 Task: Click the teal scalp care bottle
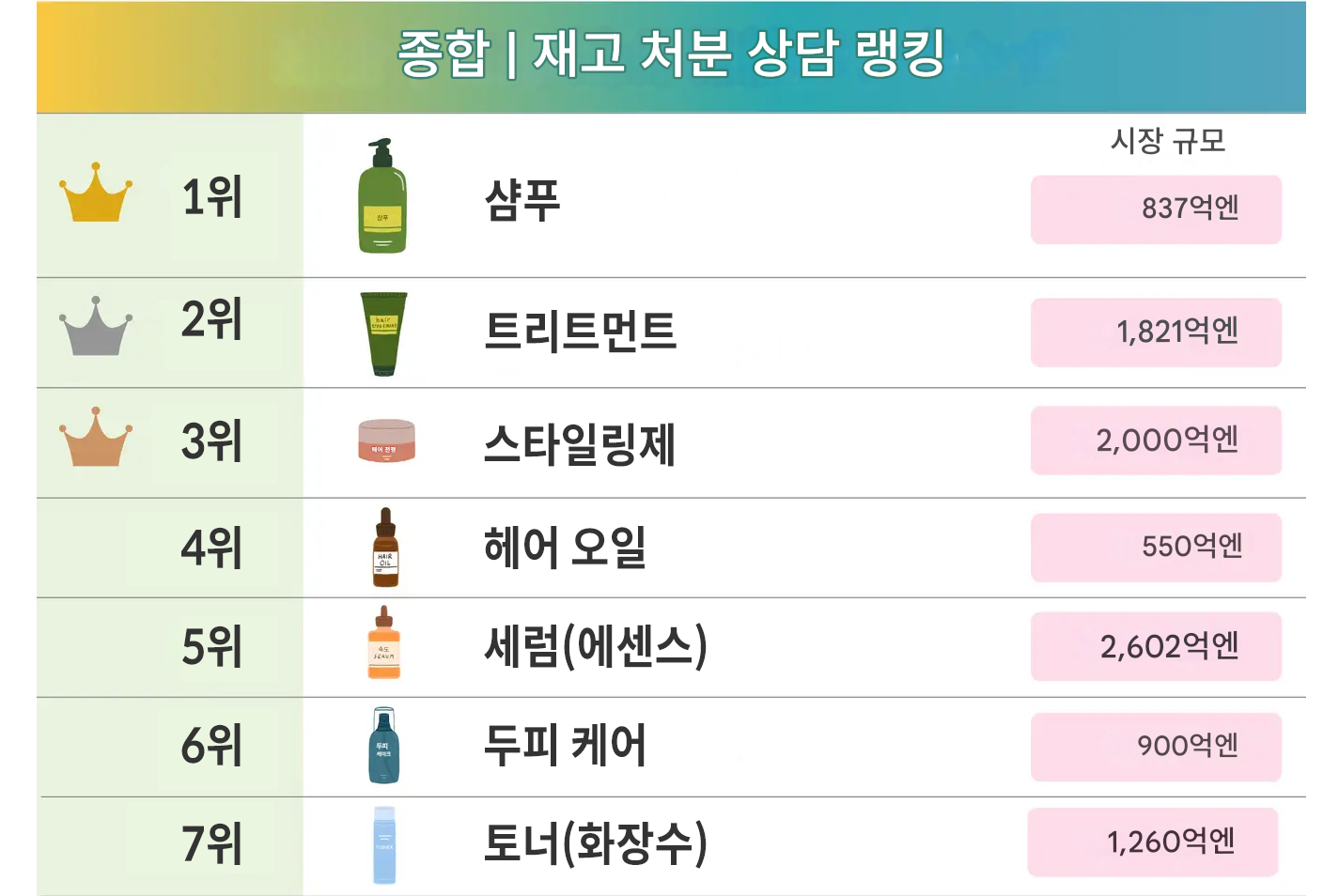click(383, 746)
